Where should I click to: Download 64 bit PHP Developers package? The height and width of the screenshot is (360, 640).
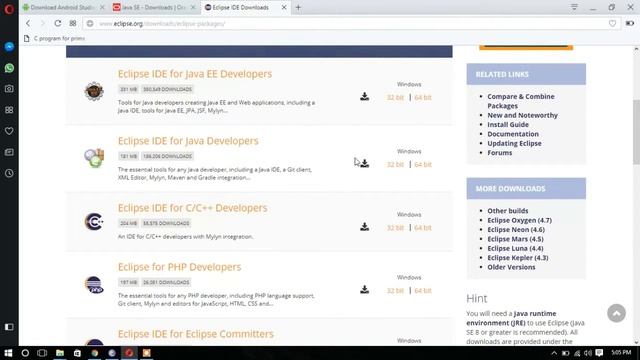coord(422,291)
